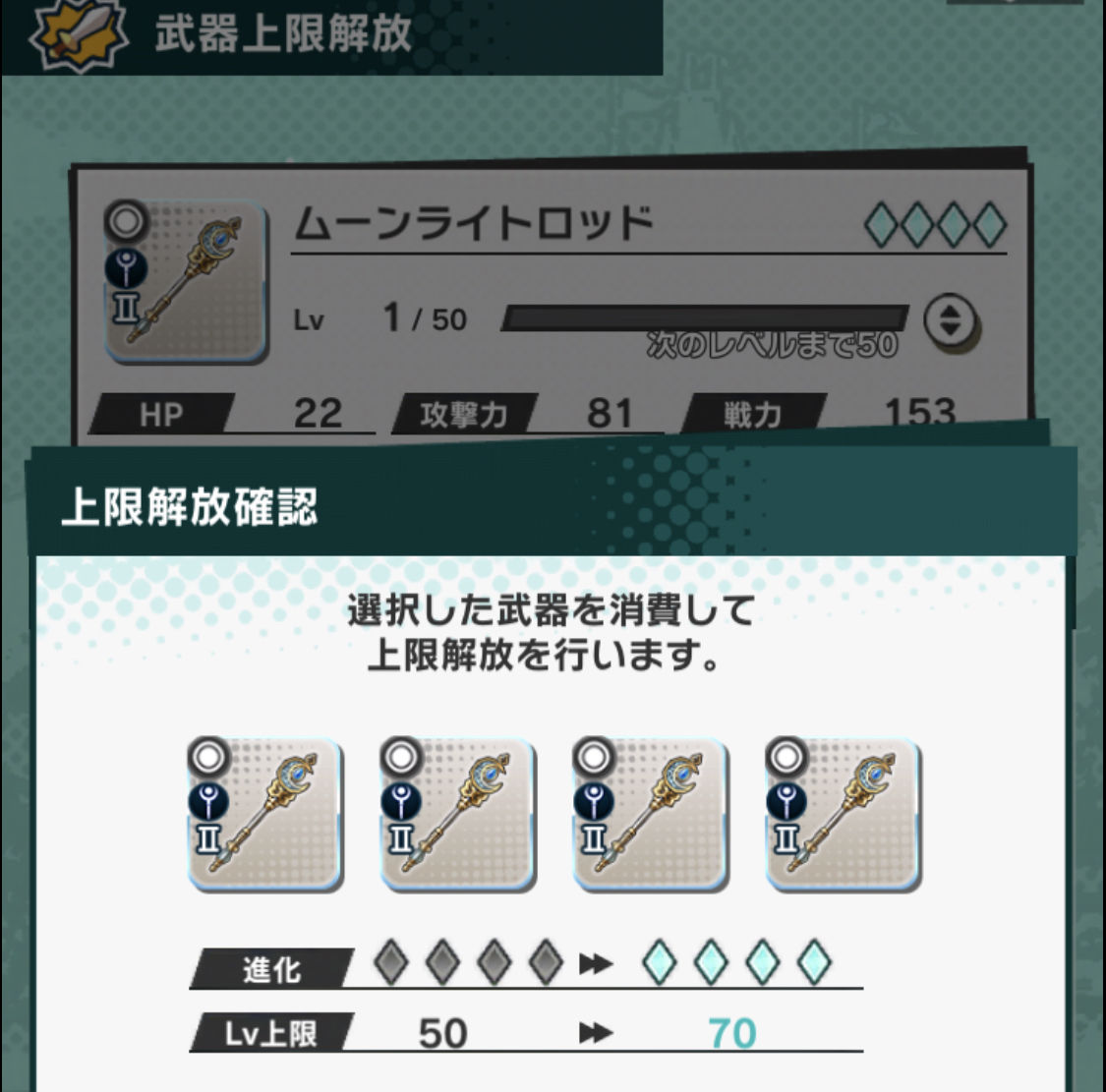Click the 進化 label
1106x1092 pixels.
[x=271, y=968]
